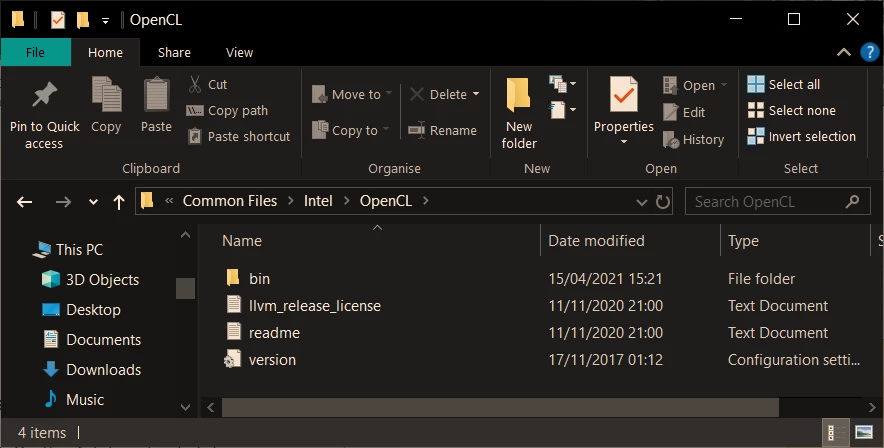This screenshot has width=884, height=448.
Task: Click OpenCL breadcrumb segment
Action: (x=386, y=201)
